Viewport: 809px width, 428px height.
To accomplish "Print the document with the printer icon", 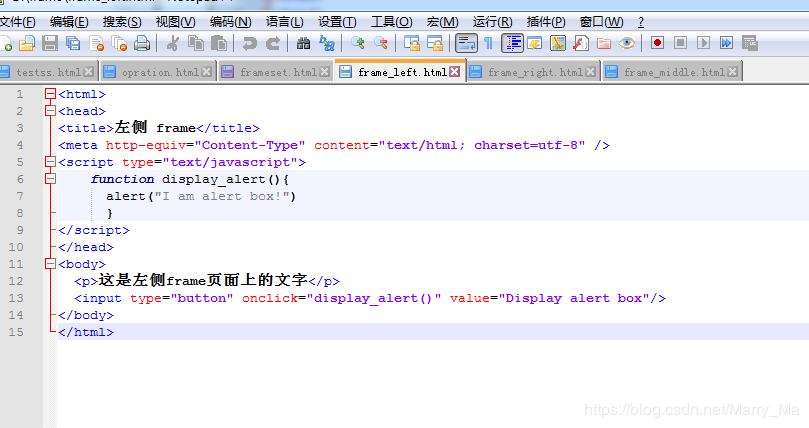I will pos(142,43).
